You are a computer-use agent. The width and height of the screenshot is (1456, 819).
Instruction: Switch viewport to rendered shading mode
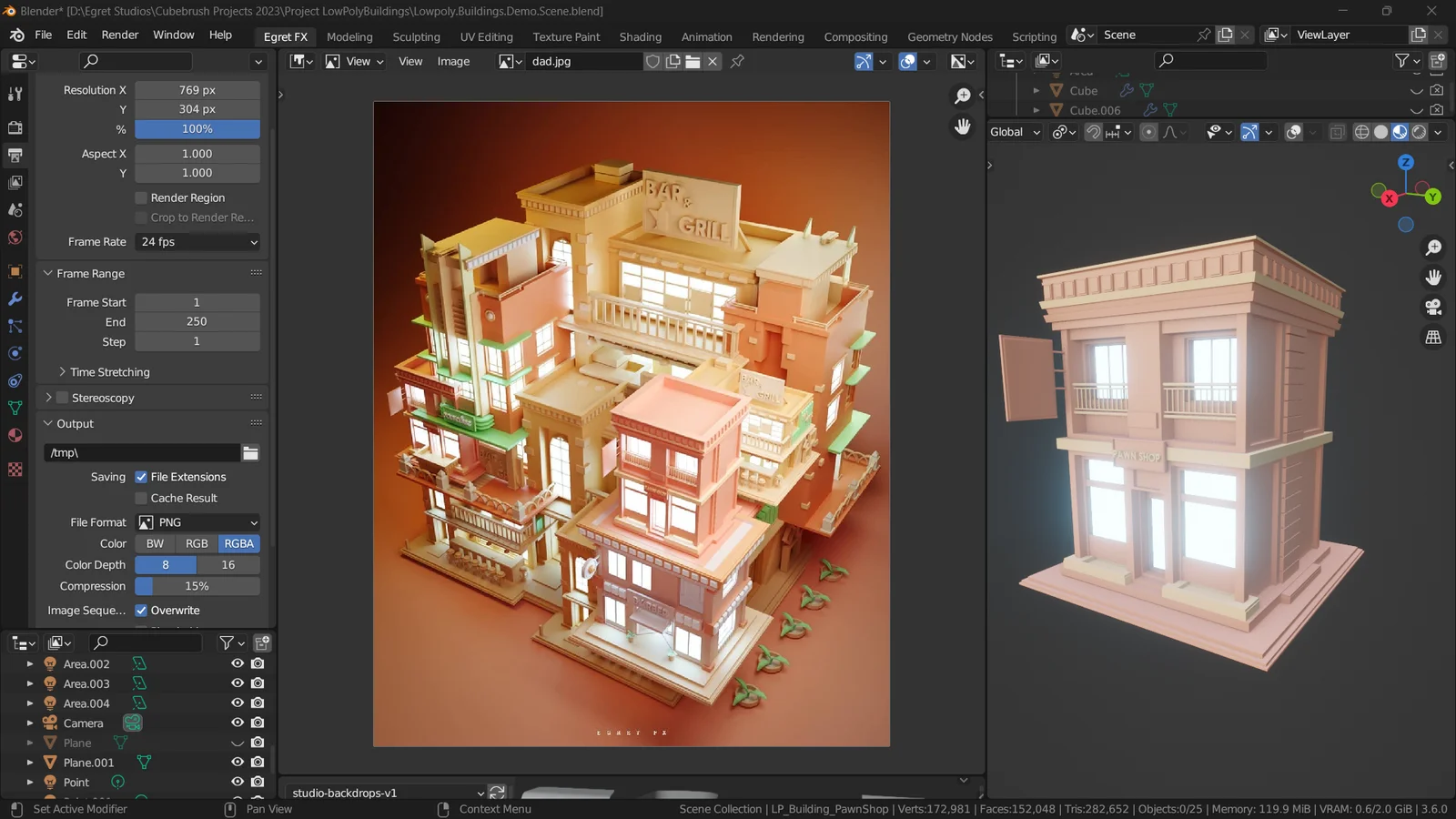[x=1419, y=132]
